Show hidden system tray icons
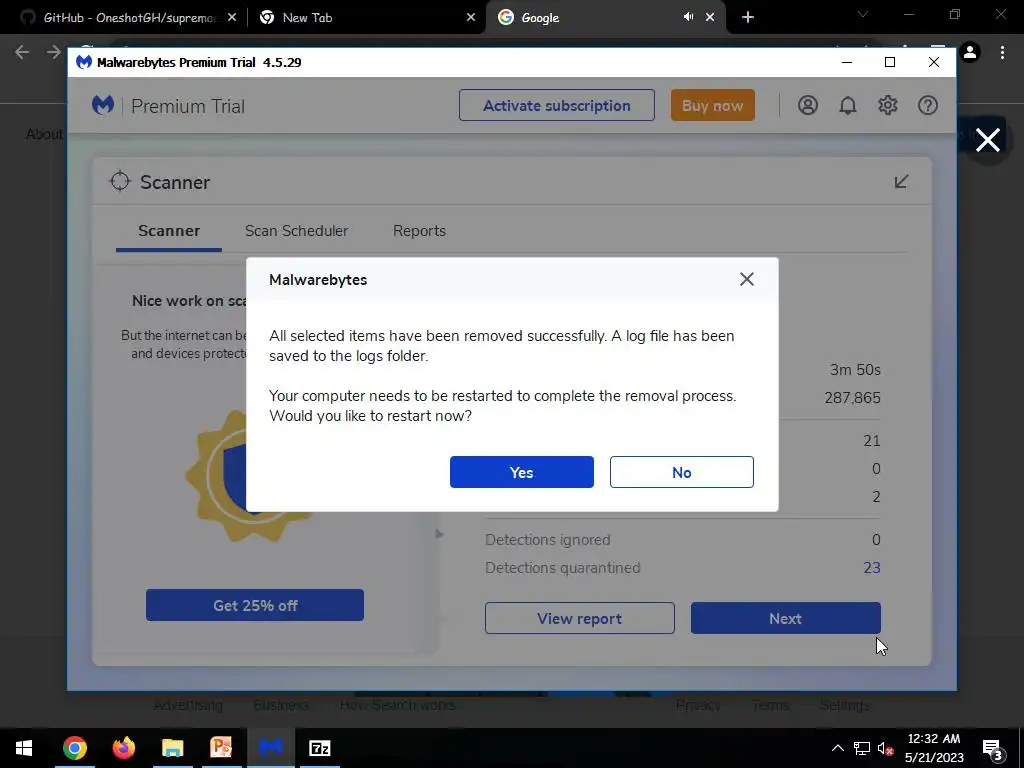 (x=837, y=748)
